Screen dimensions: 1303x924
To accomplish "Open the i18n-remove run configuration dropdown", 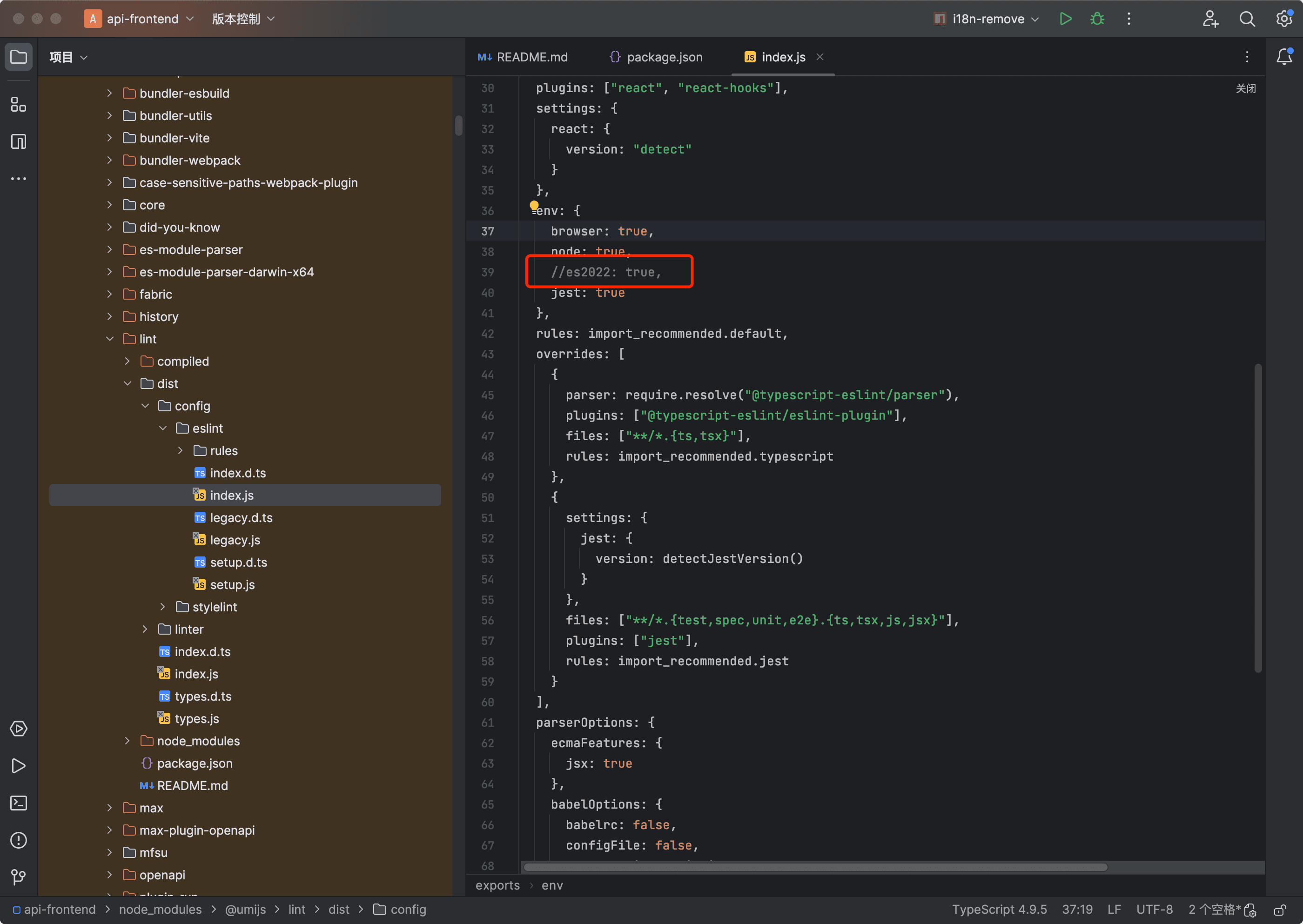I will pos(987,19).
